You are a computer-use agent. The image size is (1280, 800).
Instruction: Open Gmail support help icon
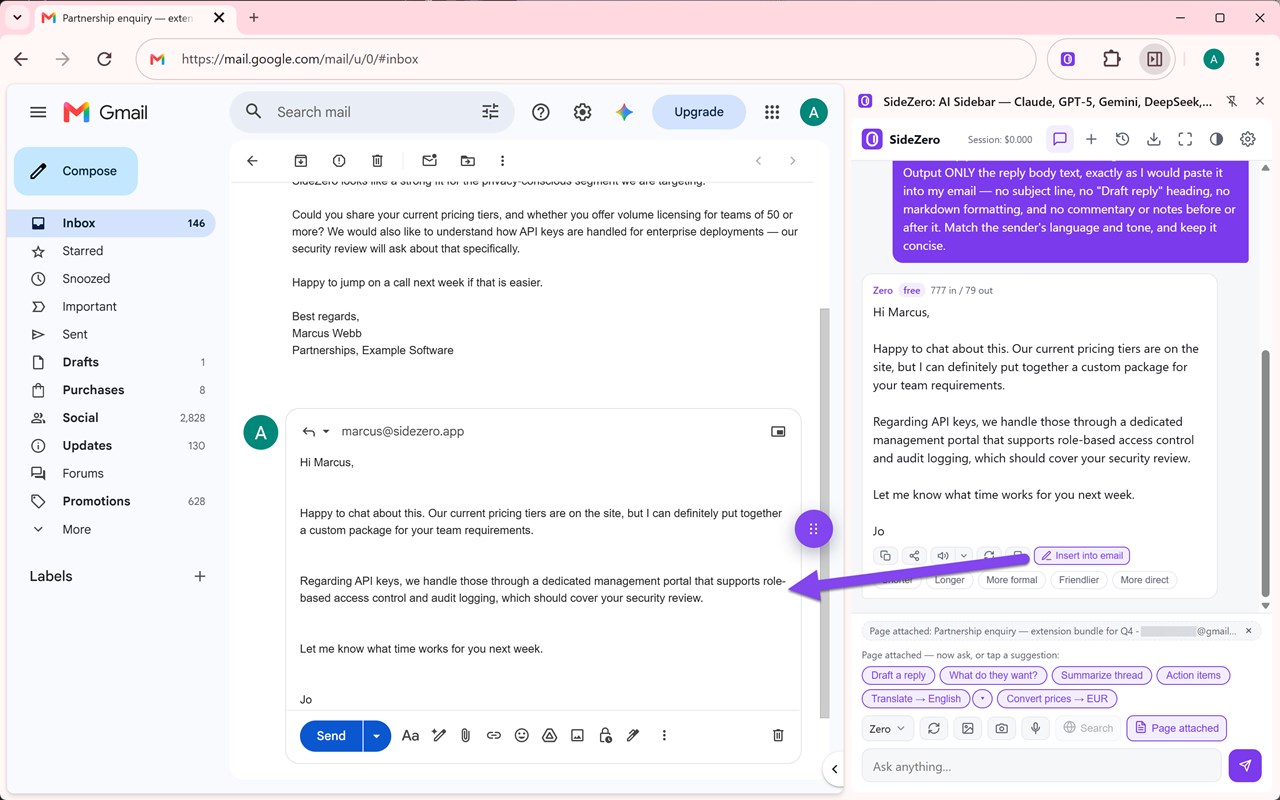(x=541, y=112)
